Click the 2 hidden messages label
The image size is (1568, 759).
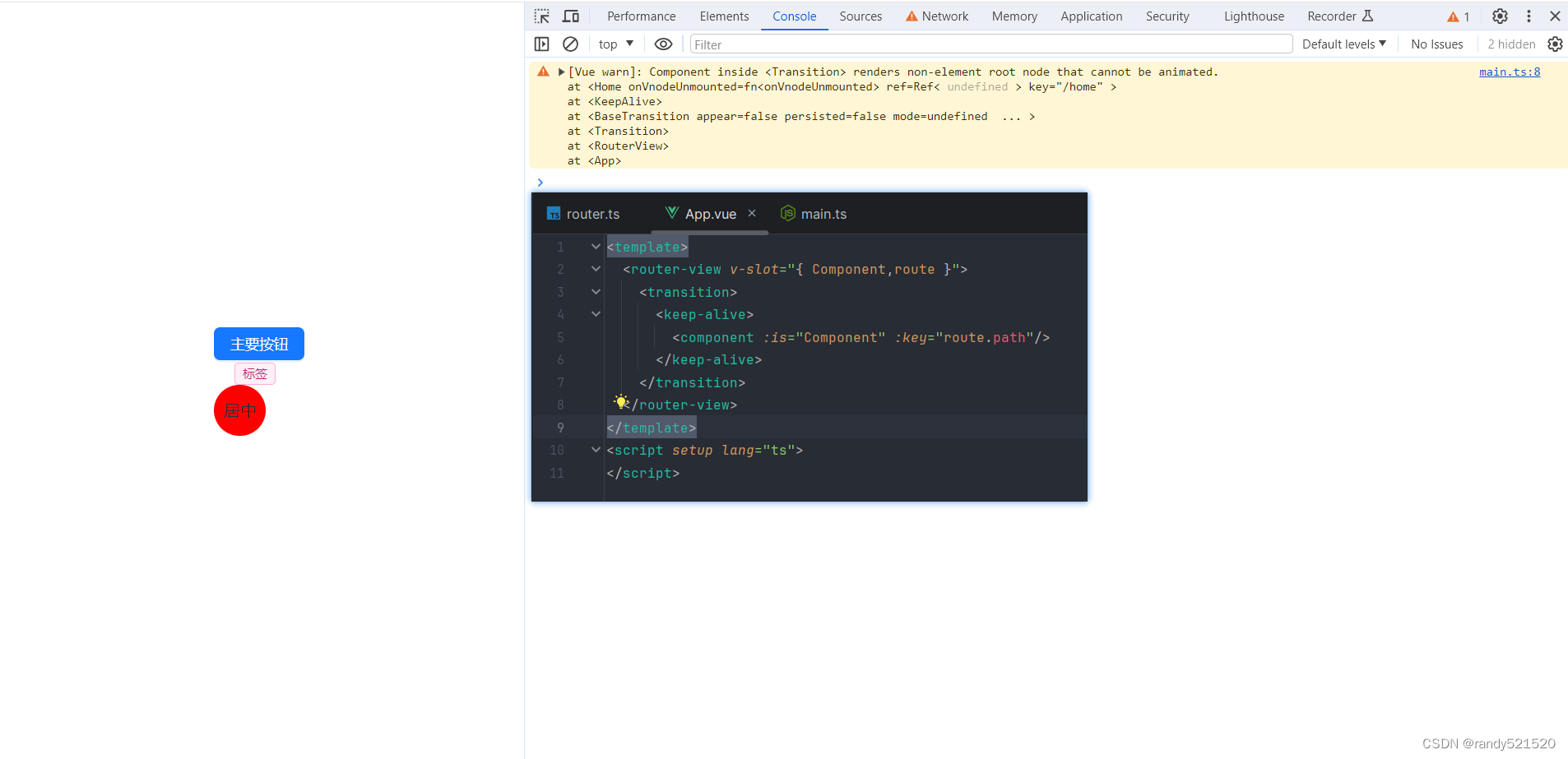[1511, 44]
